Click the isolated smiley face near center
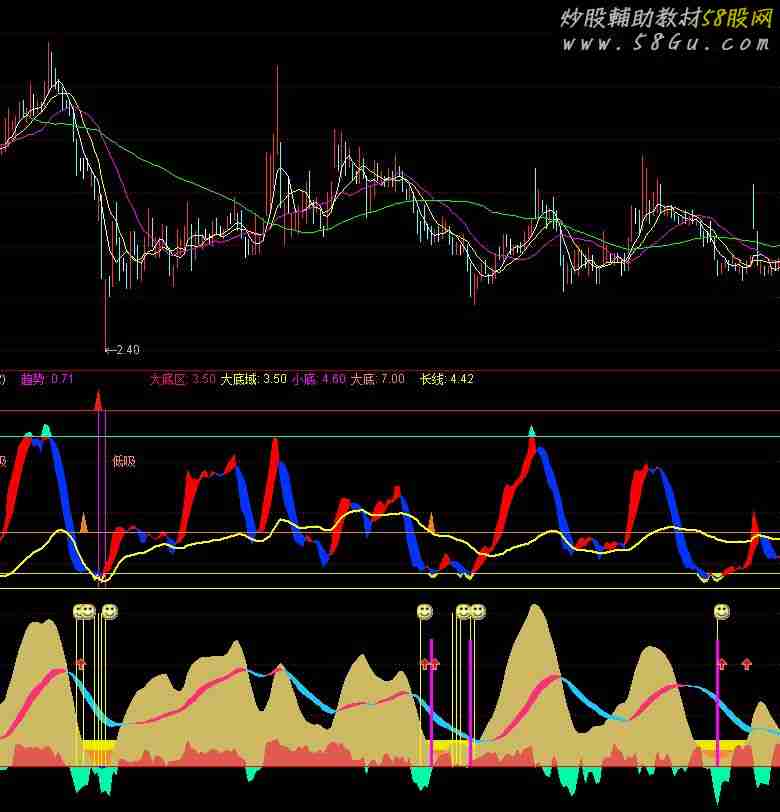Viewport: 780px width, 812px height. tap(425, 611)
